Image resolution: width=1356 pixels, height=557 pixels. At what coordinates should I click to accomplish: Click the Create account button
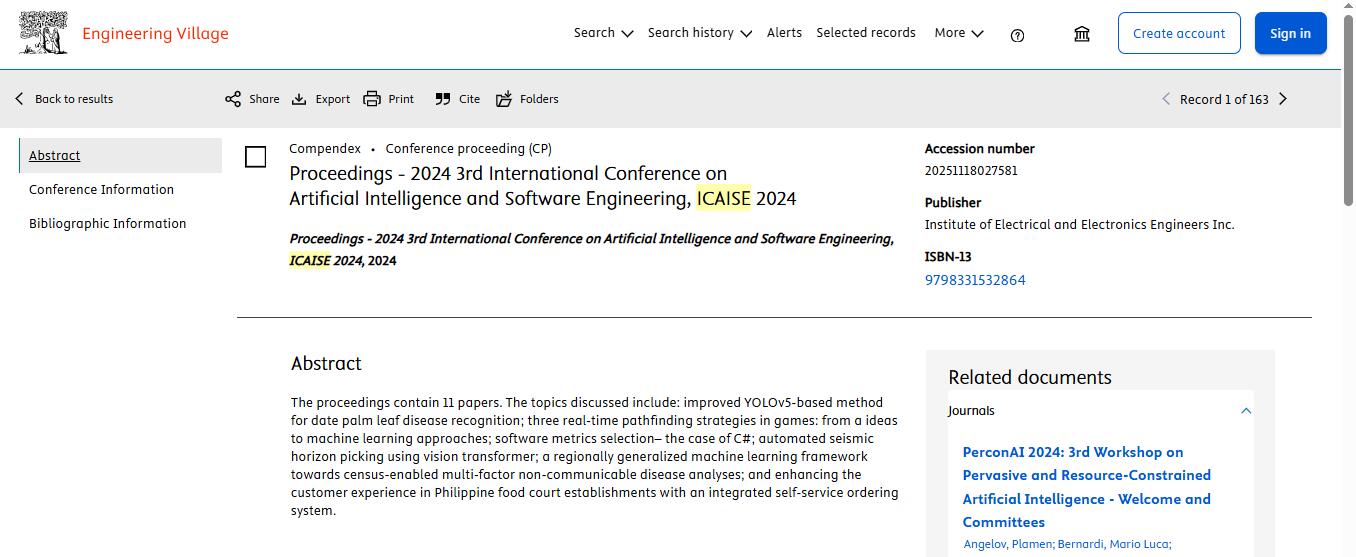(1179, 33)
